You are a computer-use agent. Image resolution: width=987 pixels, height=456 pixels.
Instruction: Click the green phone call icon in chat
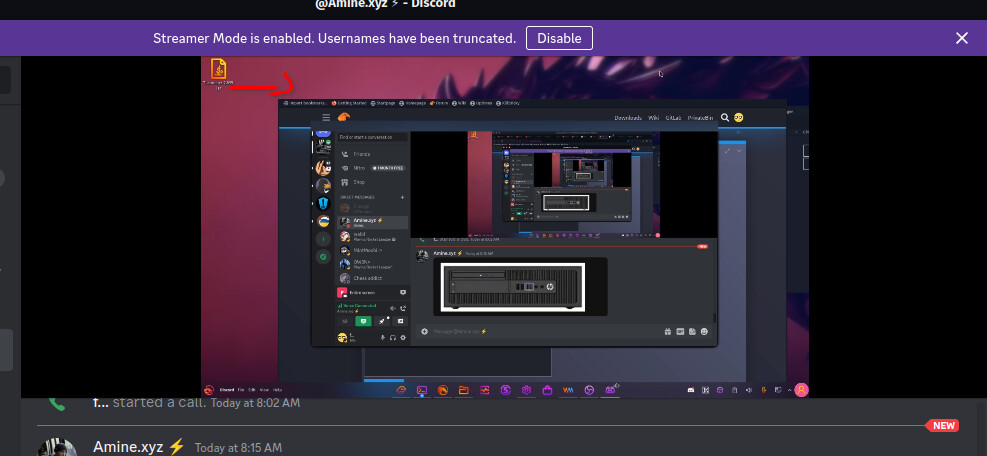tap(57, 403)
